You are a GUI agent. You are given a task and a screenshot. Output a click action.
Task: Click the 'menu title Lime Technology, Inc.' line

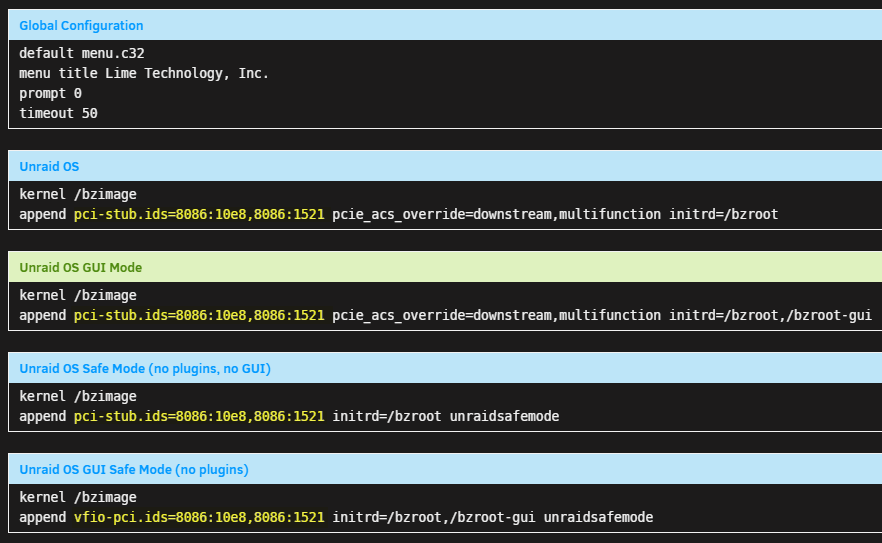pos(144,73)
